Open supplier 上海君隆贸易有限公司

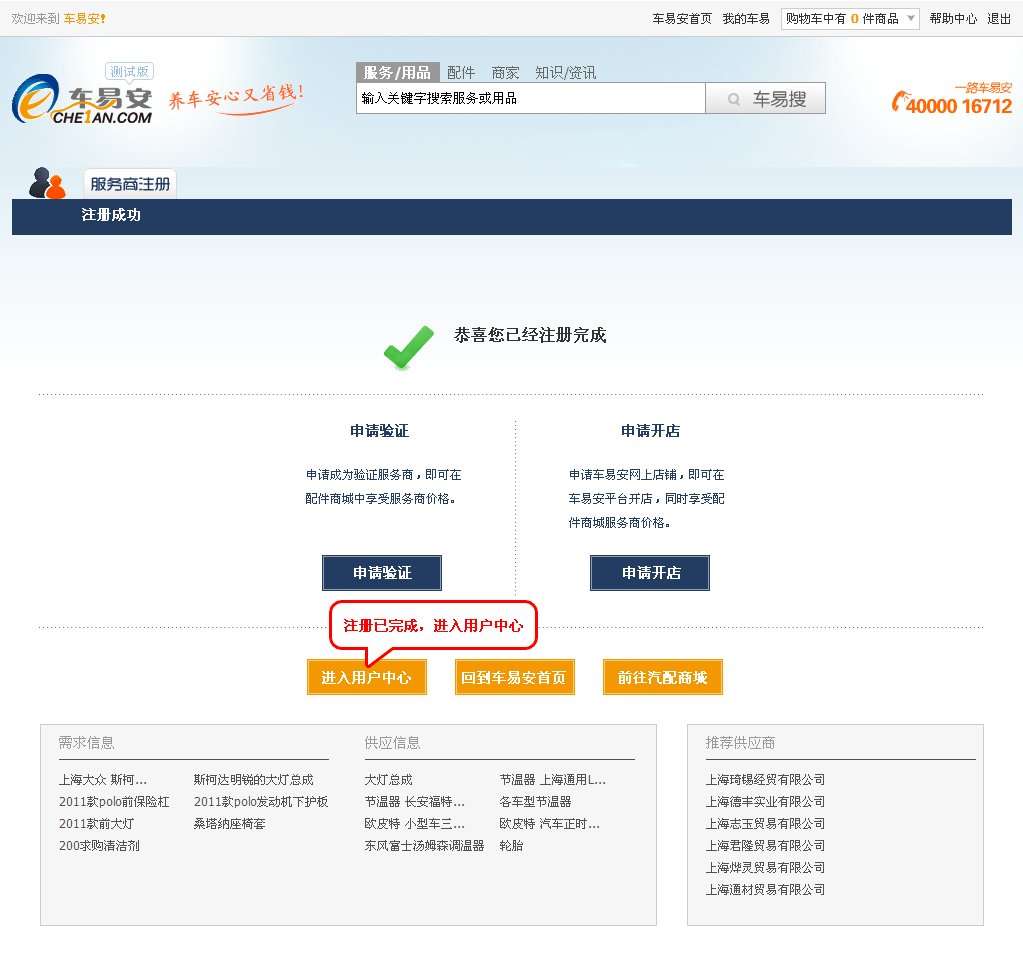pos(765,846)
